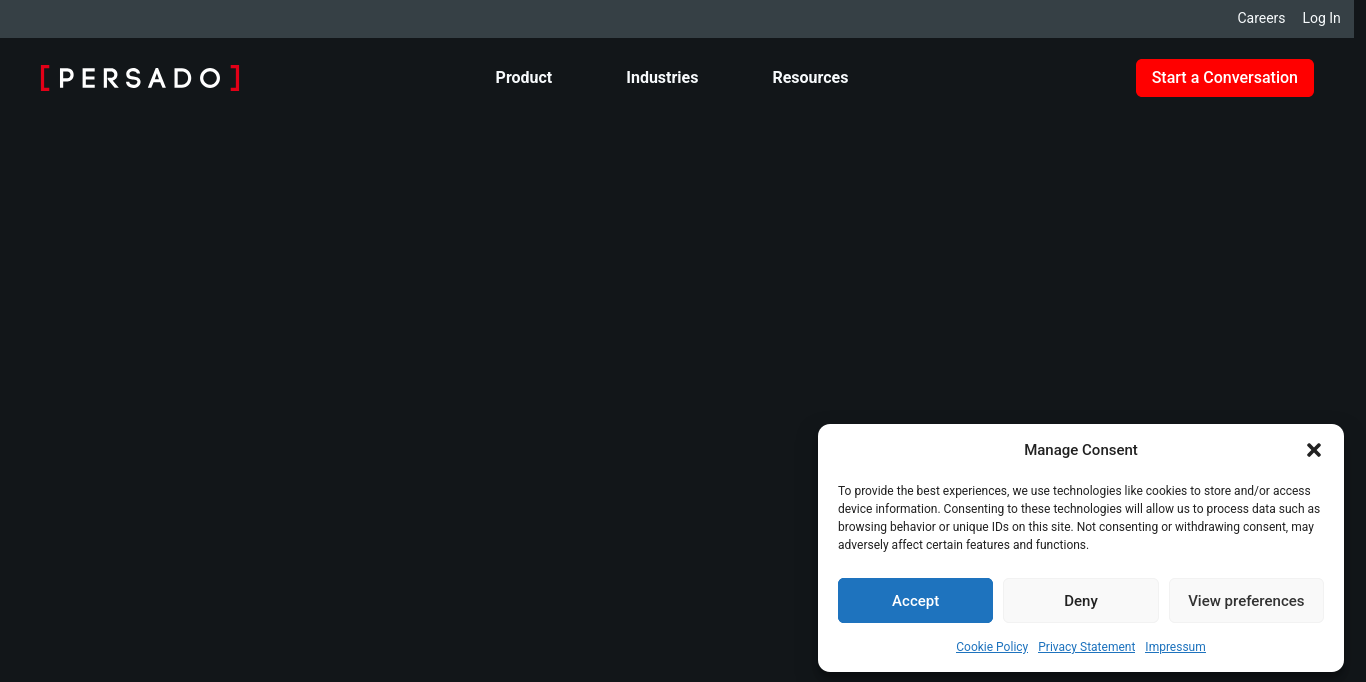Open View preferences for cookies
The height and width of the screenshot is (682, 1366).
1246,600
